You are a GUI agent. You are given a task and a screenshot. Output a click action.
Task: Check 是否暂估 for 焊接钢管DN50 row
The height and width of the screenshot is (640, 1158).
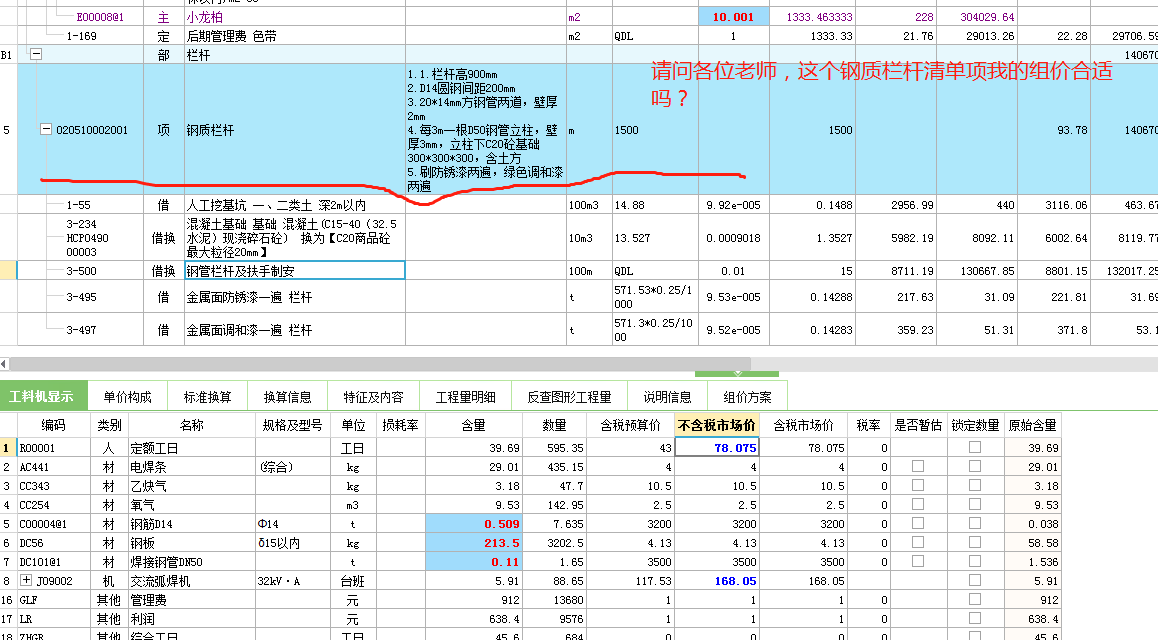918,562
